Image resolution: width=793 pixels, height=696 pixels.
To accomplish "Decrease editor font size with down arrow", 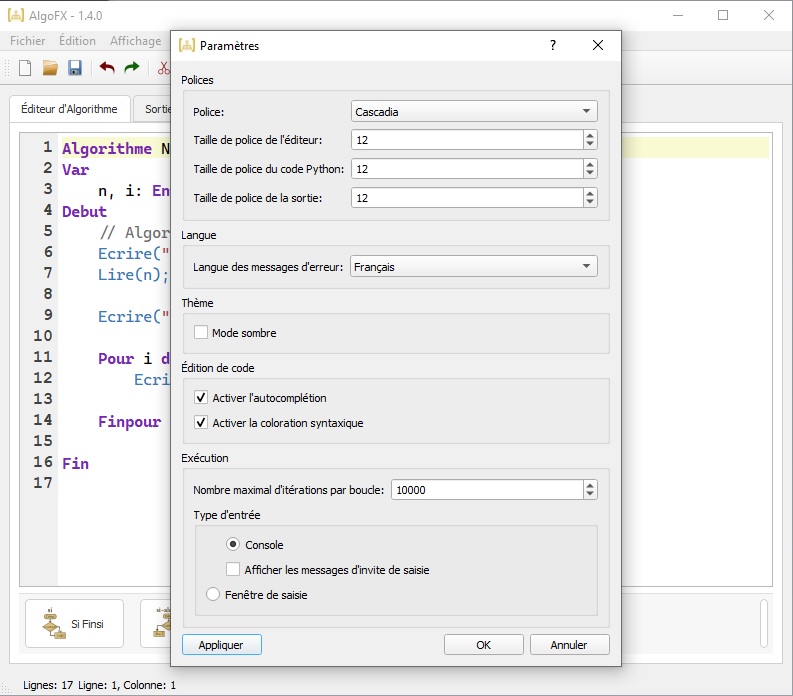I will coord(590,144).
